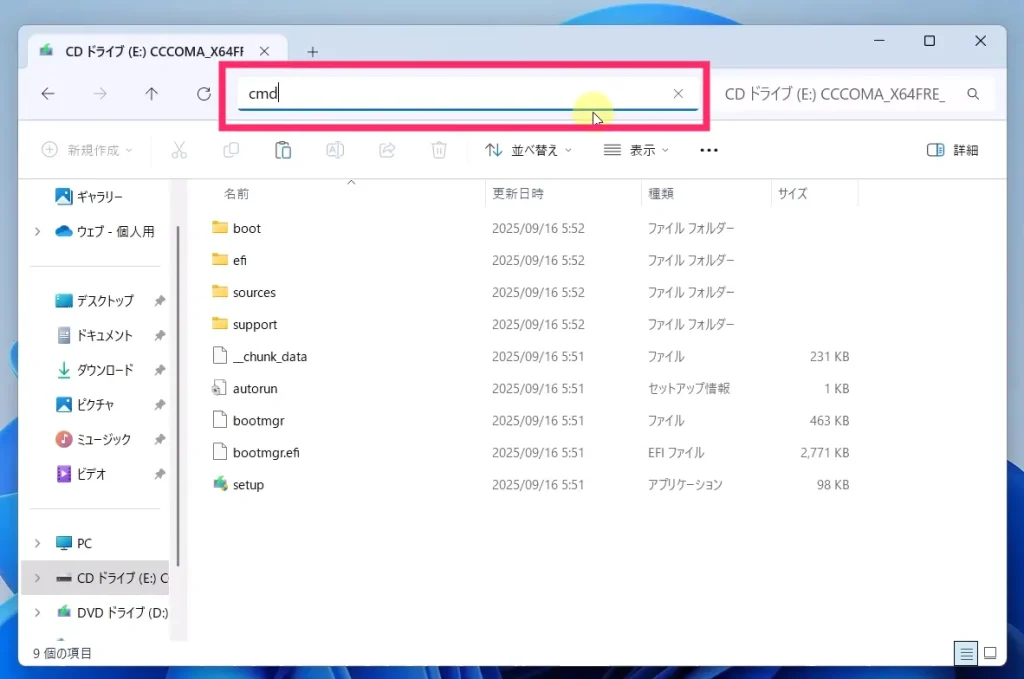Click the Paste clipboard icon in toolbar
Screen dimensions: 1024x679
(283, 150)
